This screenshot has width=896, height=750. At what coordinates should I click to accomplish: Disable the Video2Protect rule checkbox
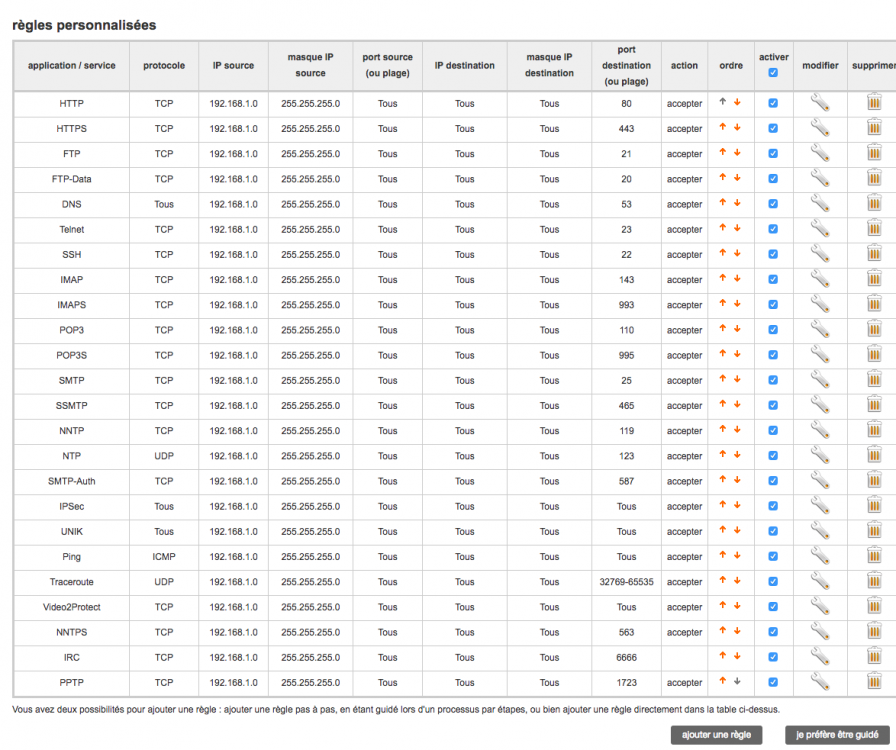[773, 607]
